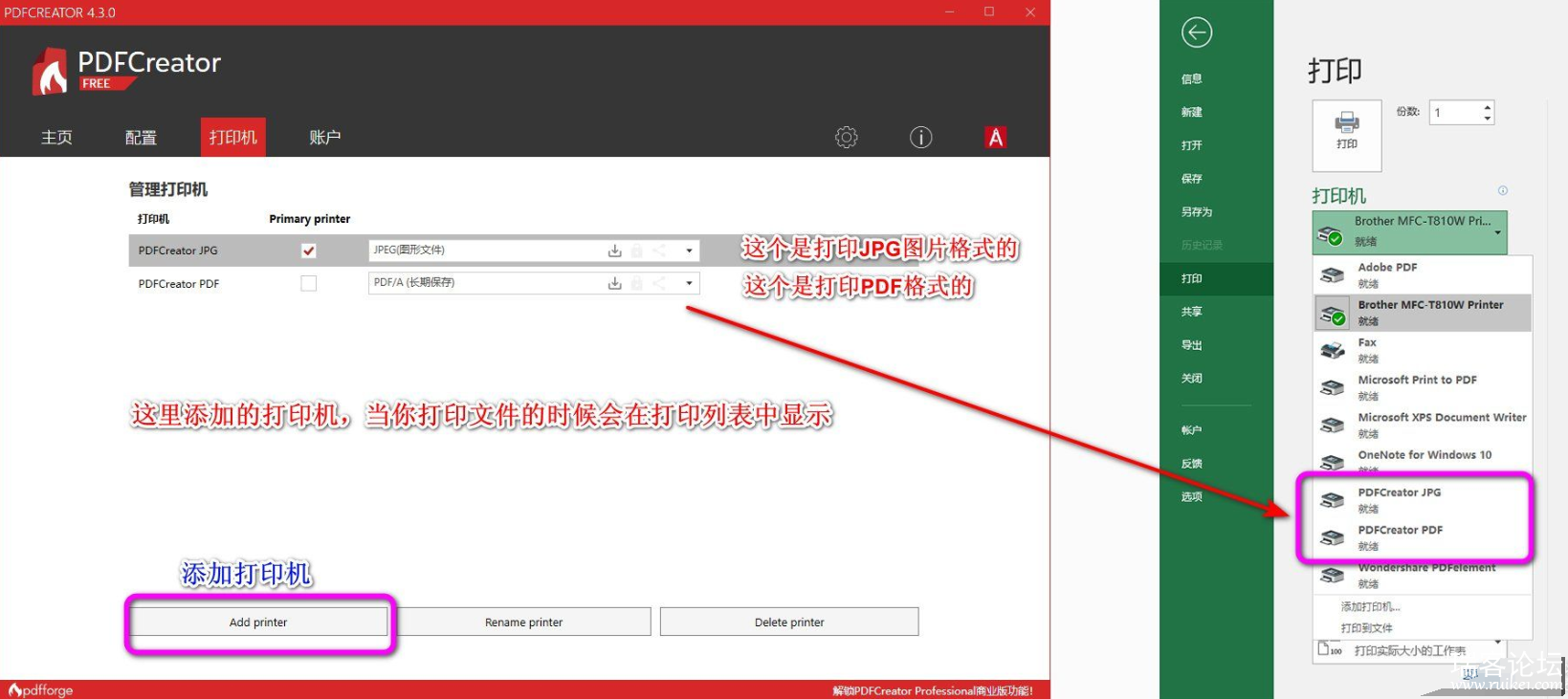This screenshot has height=699, width=1568.
Task: Click printer info icon beside 打印机 heading
Action: [x=1503, y=190]
